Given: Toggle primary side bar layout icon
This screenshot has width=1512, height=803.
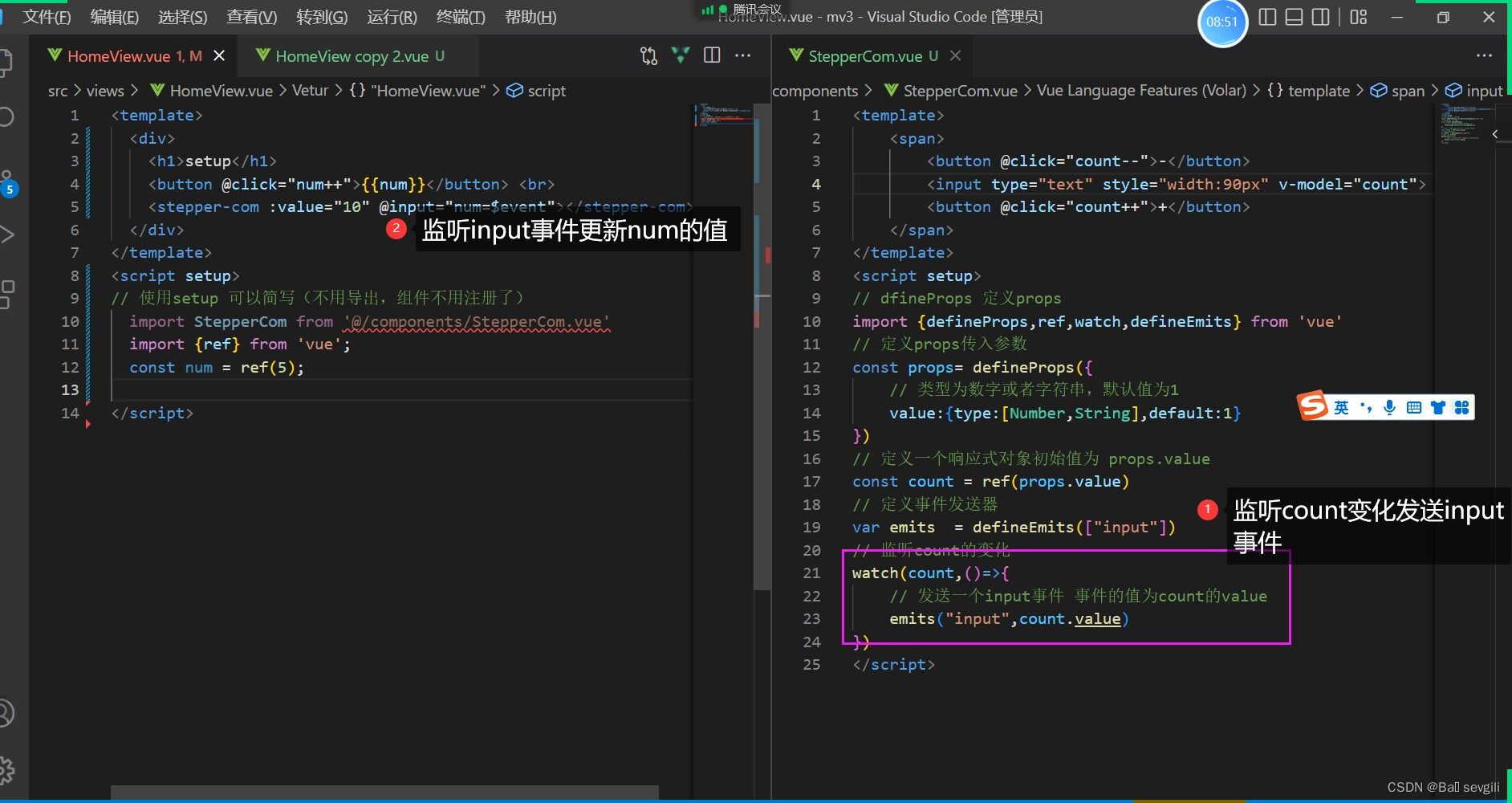Looking at the screenshot, I should (x=1267, y=17).
